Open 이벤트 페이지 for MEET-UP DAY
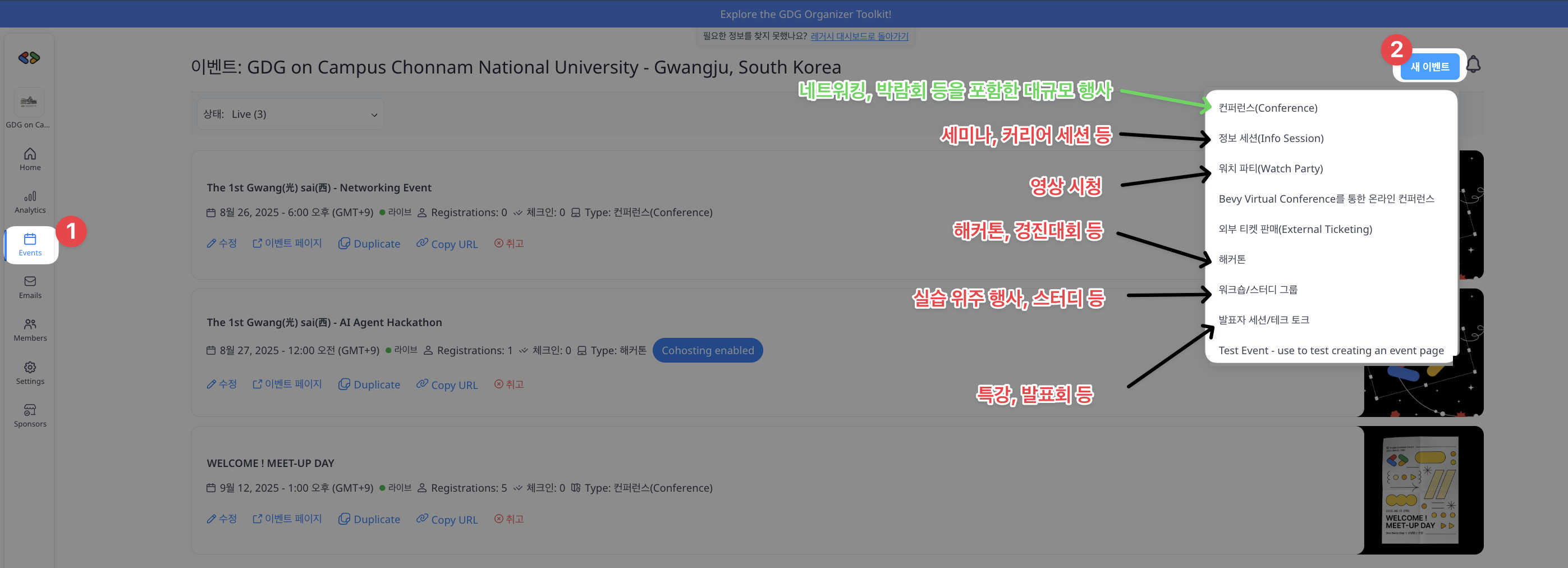 [287, 519]
